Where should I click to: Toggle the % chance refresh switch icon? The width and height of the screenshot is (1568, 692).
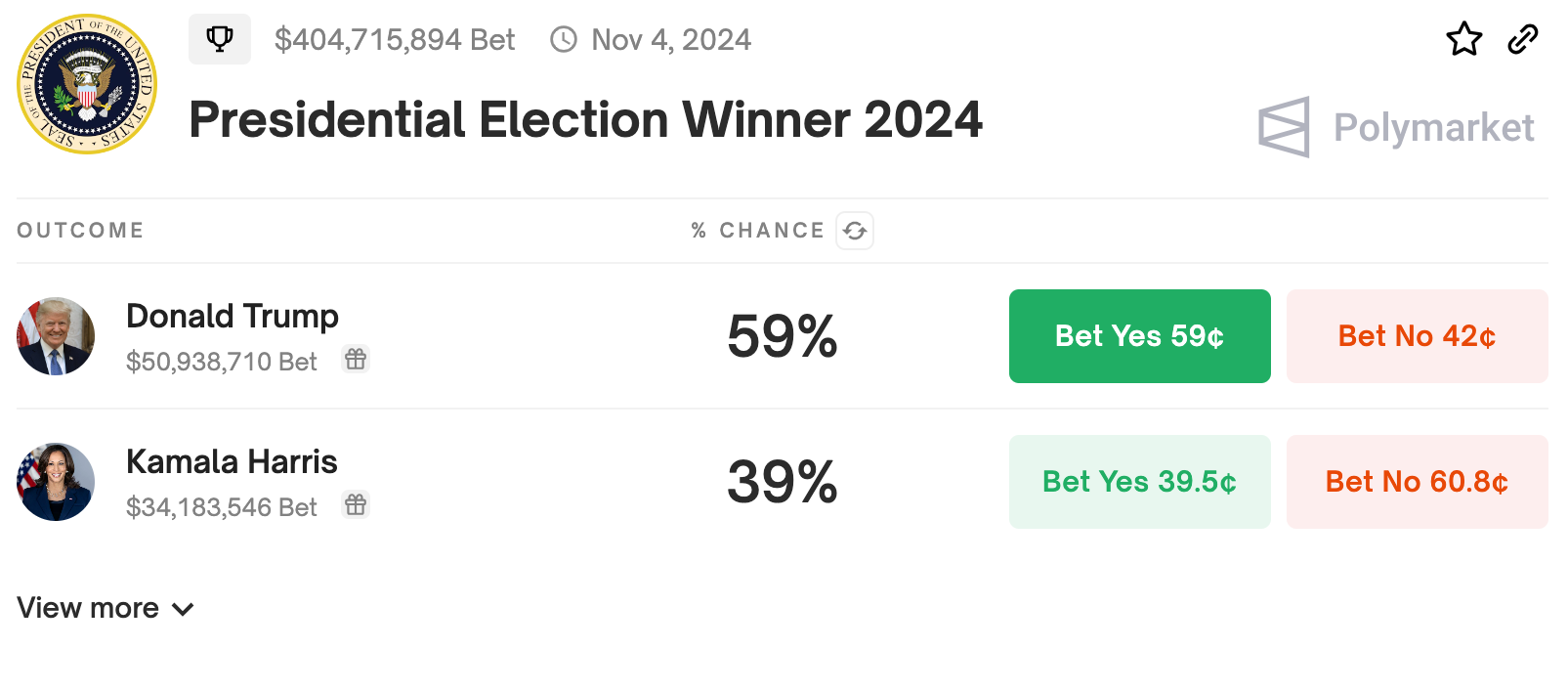855,231
